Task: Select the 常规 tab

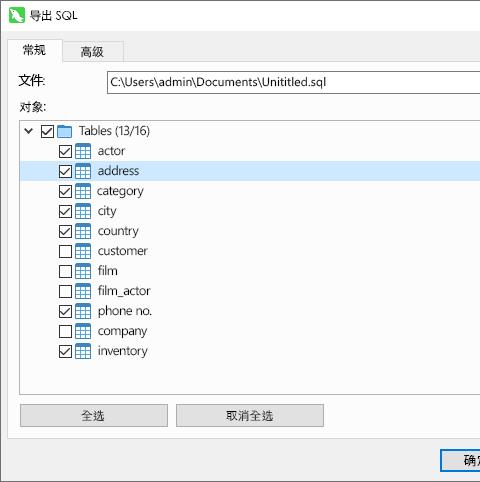Action: point(35,51)
